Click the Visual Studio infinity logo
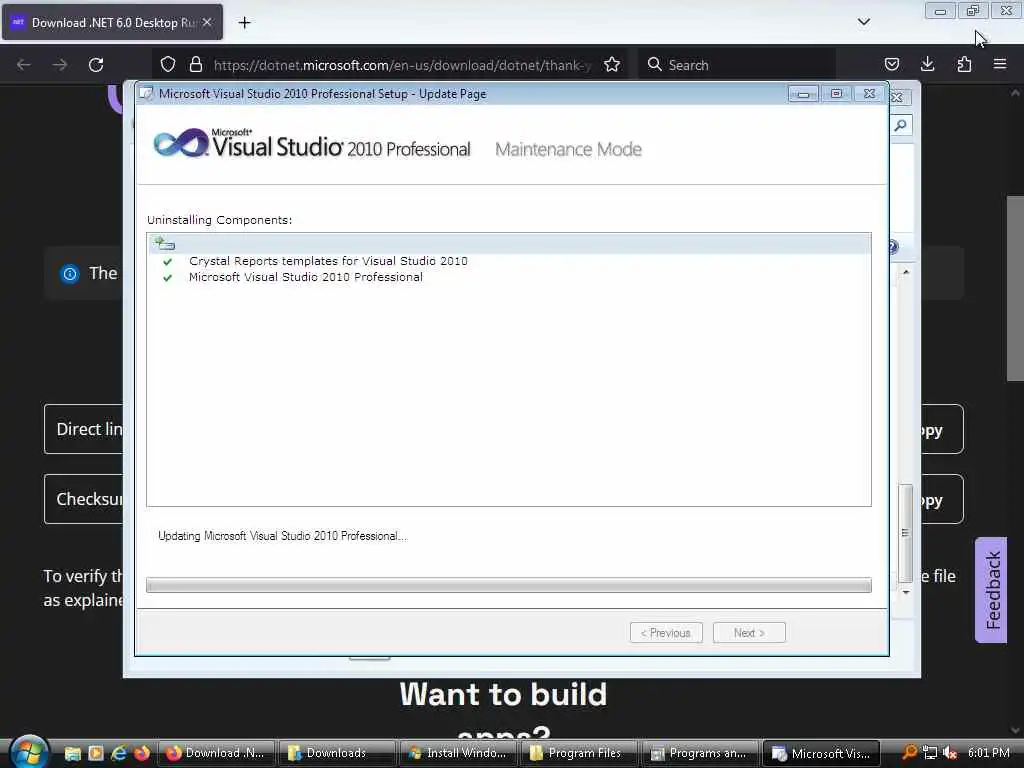Viewport: 1024px width, 768px height. pyautogui.click(x=180, y=143)
